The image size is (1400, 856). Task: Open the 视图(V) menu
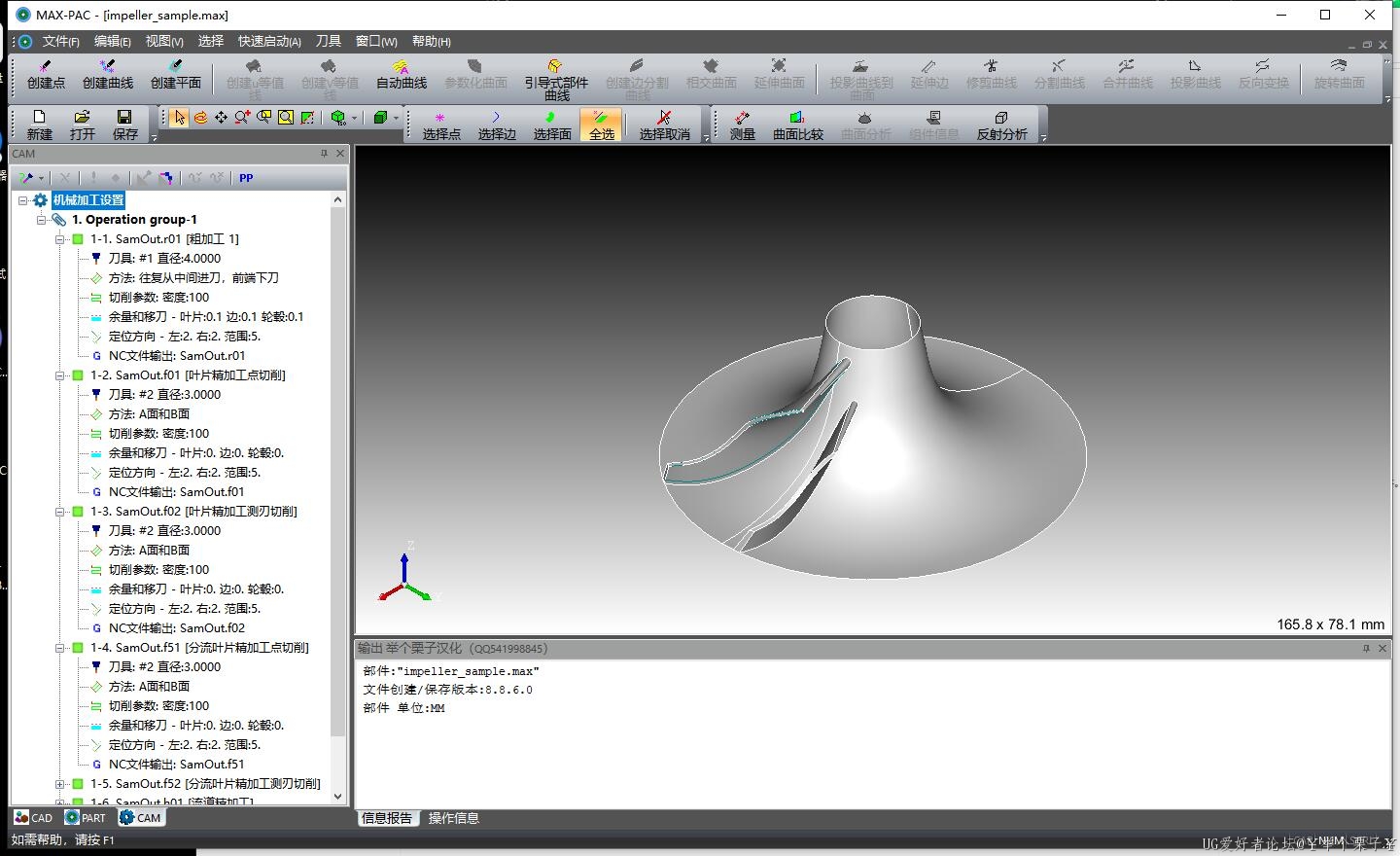point(164,41)
